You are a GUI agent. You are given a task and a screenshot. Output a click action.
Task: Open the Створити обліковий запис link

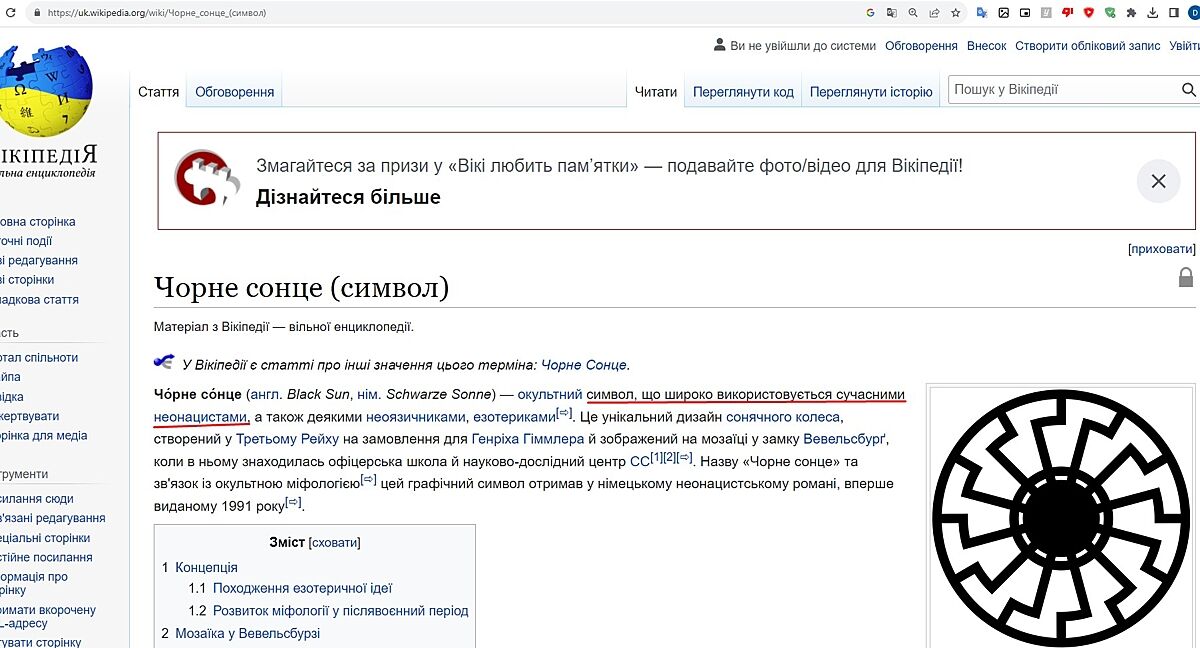(1087, 46)
